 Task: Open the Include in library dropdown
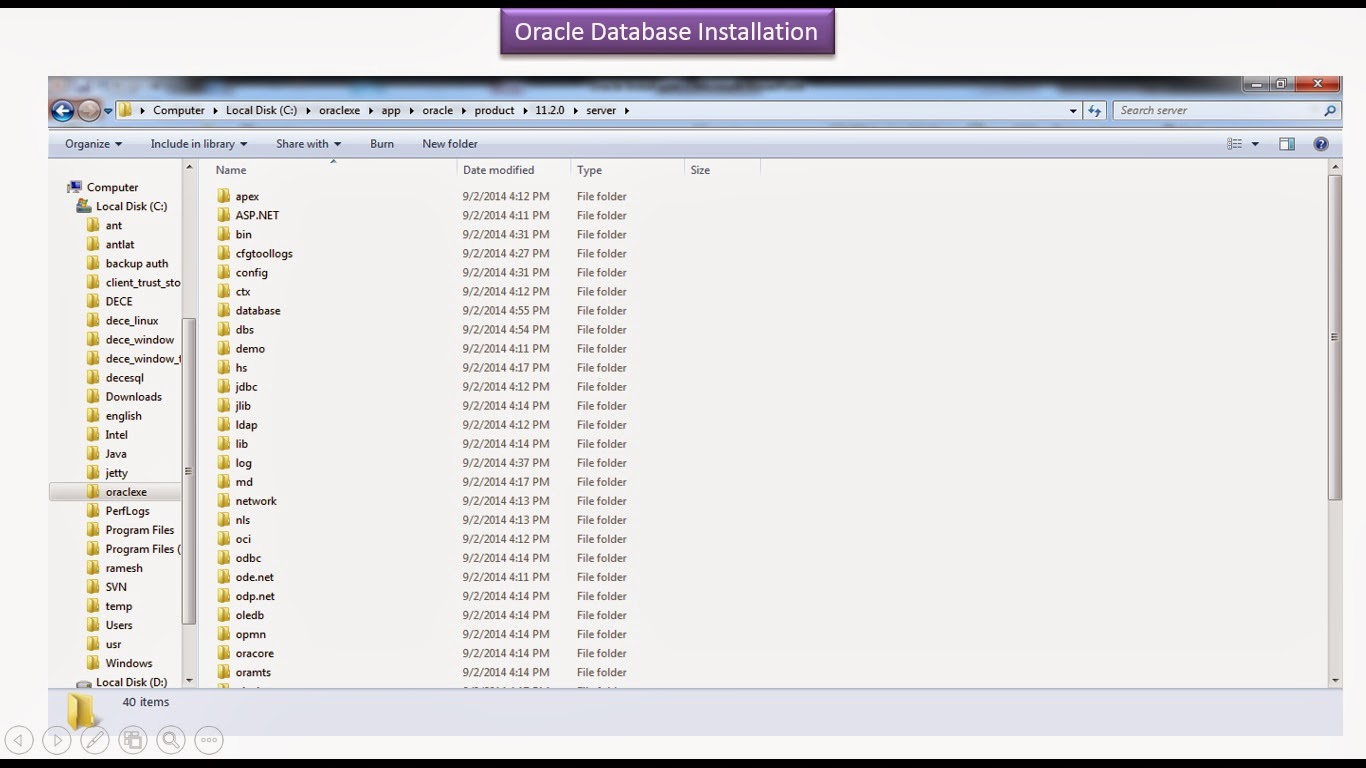click(x=199, y=144)
